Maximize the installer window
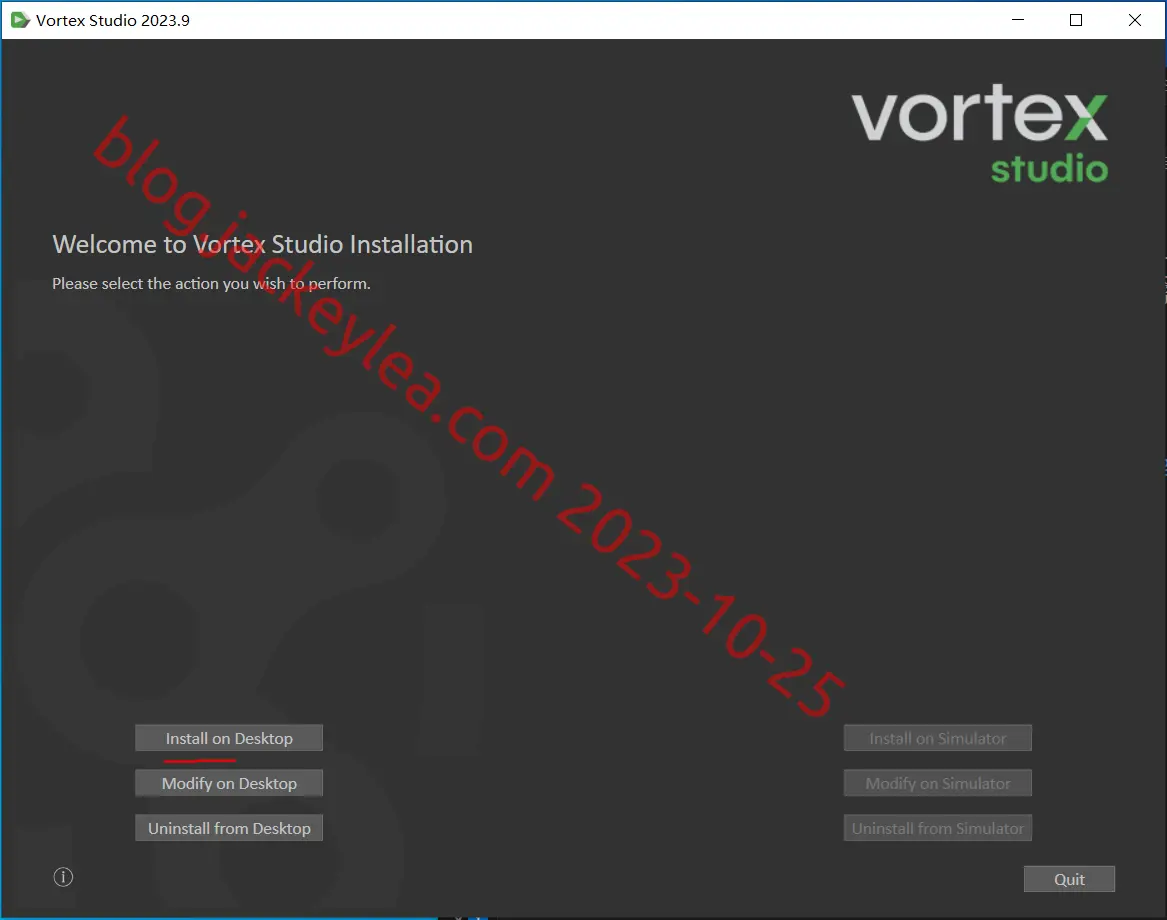1167x920 pixels. (x=1076, y=19)
